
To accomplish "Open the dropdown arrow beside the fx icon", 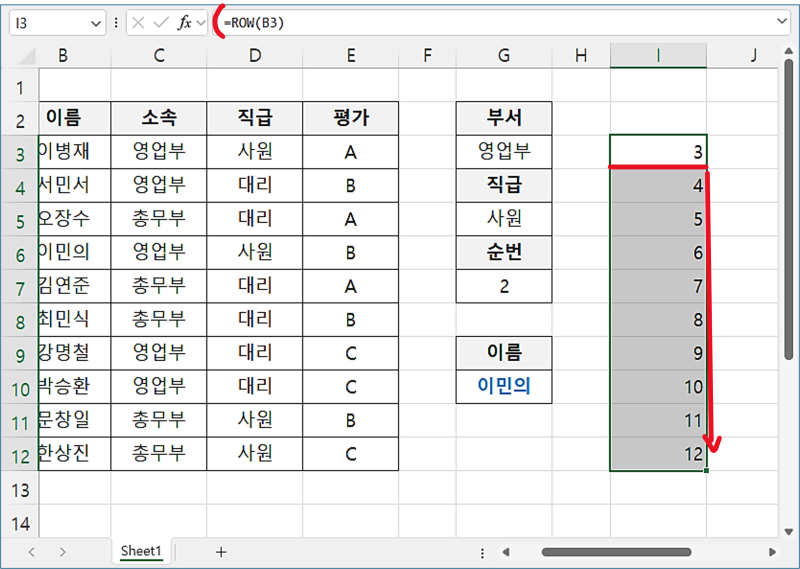I will click(x=201, y=22).
